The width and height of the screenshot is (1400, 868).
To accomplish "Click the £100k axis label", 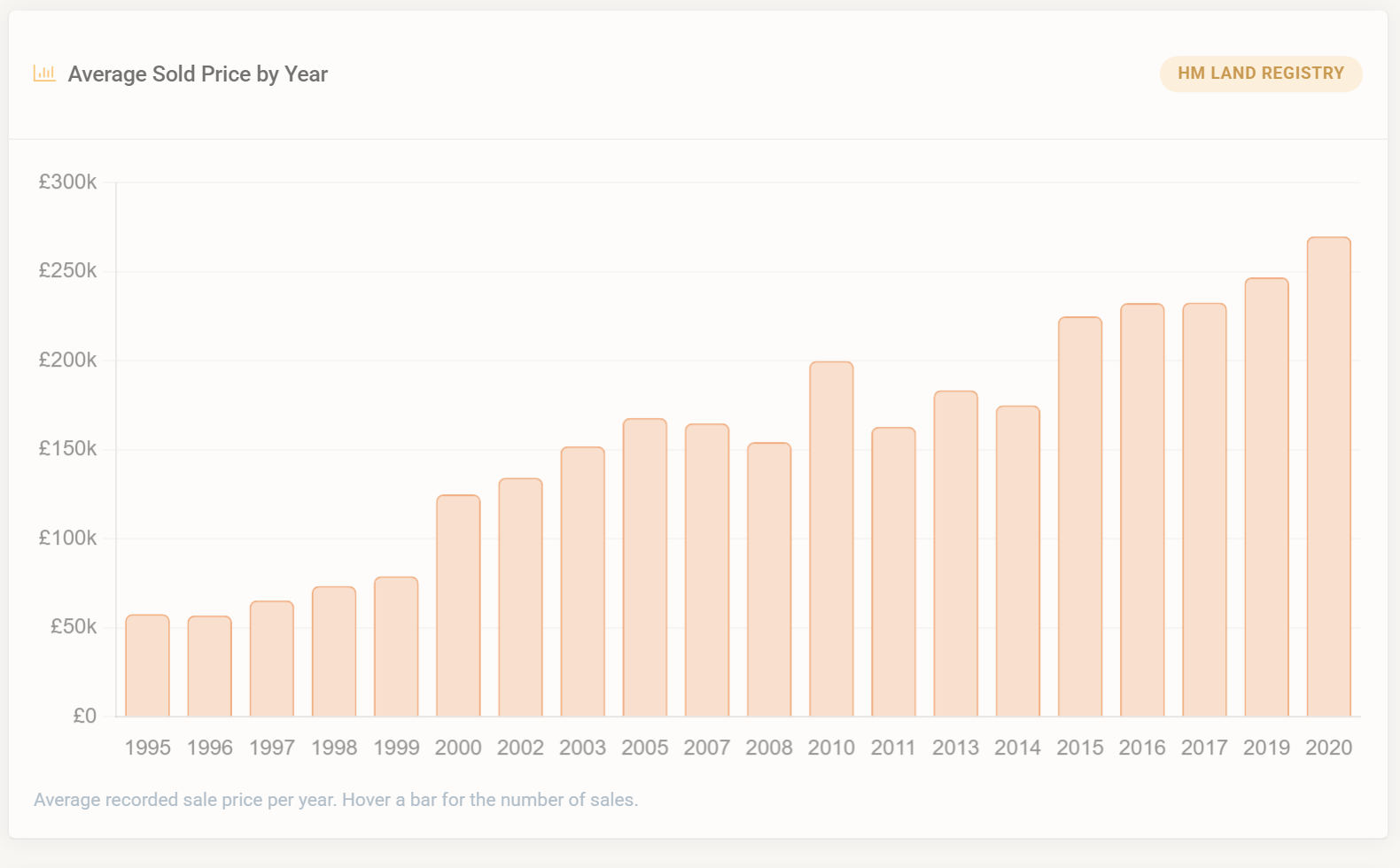I will click(x=67, y=539).
